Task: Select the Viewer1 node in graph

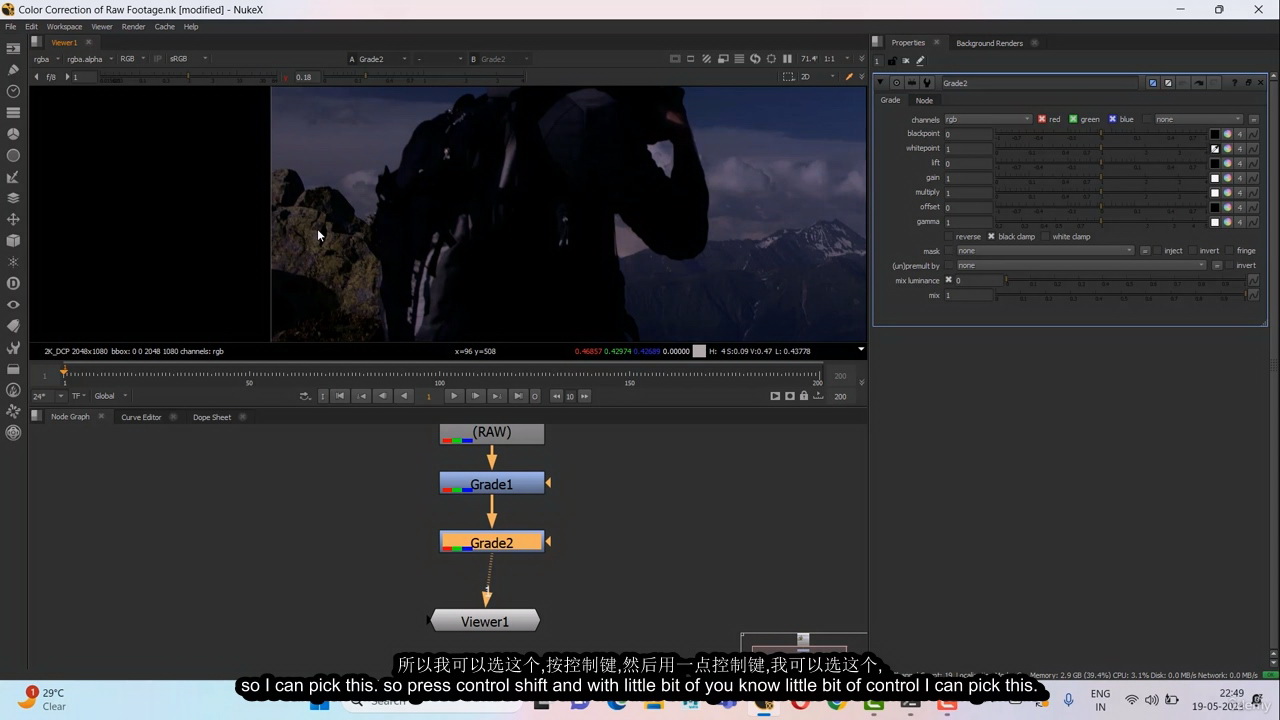Action: 485,621
